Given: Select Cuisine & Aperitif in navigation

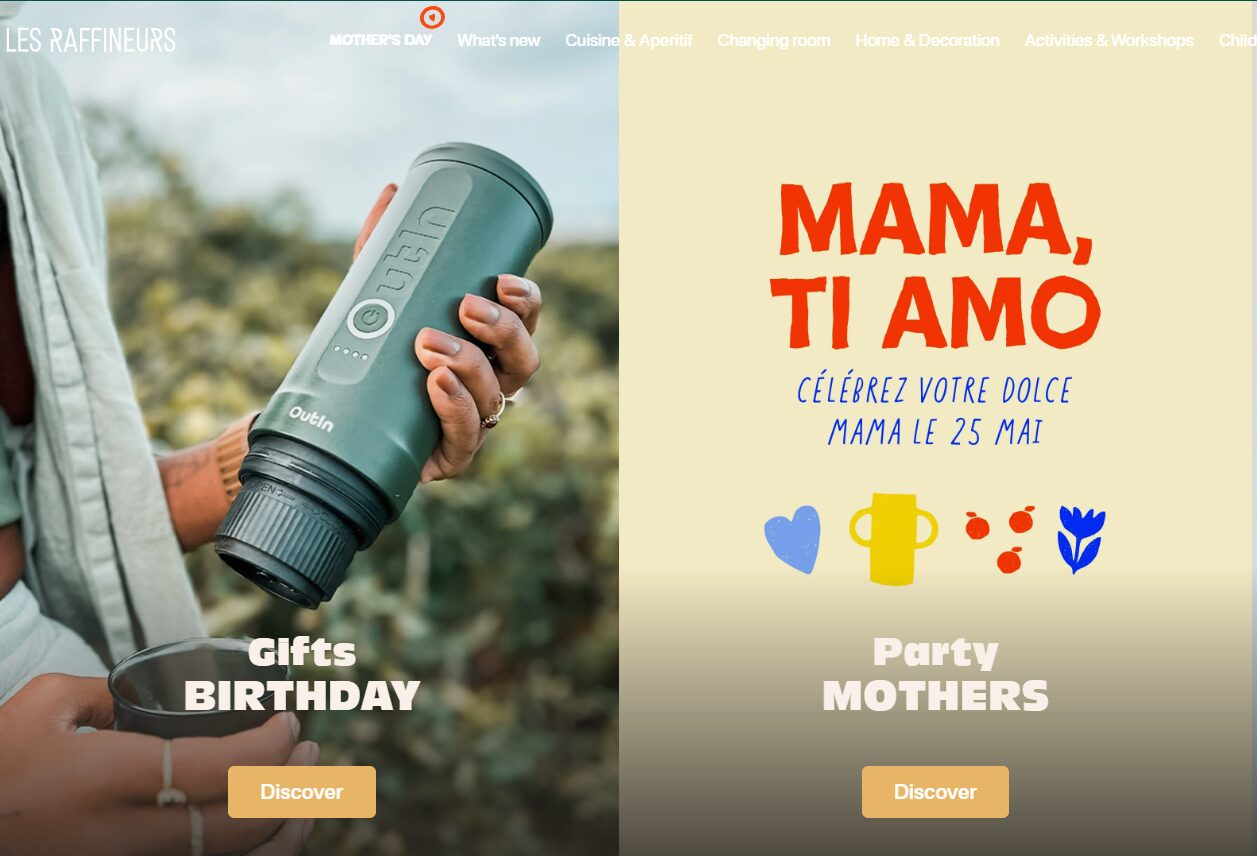Looking at the screenshot, I should [x=628, y=40].
